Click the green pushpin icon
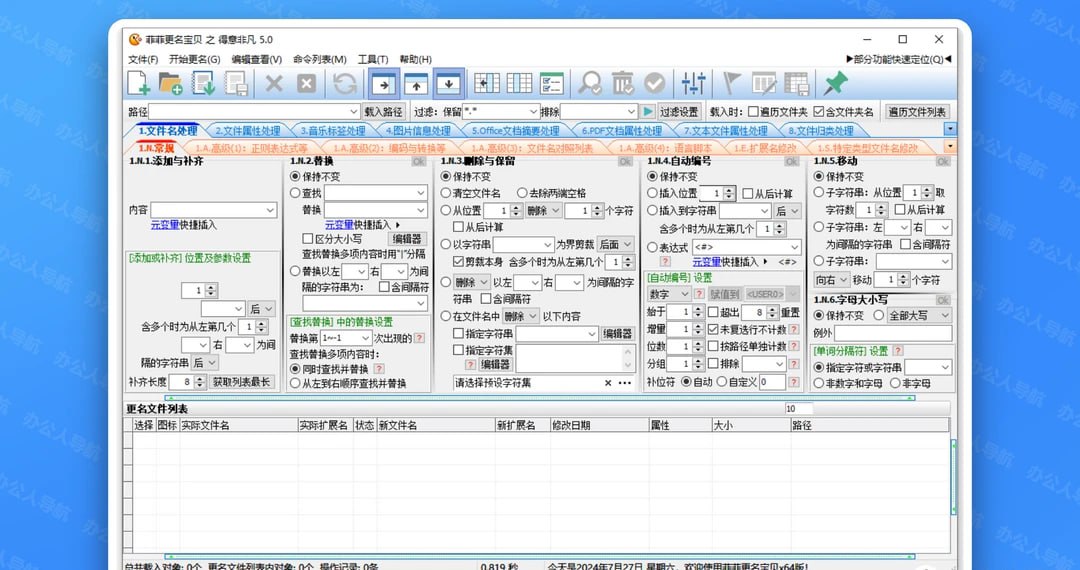This screenshot has height=570, width=1080. coord(835,84)
